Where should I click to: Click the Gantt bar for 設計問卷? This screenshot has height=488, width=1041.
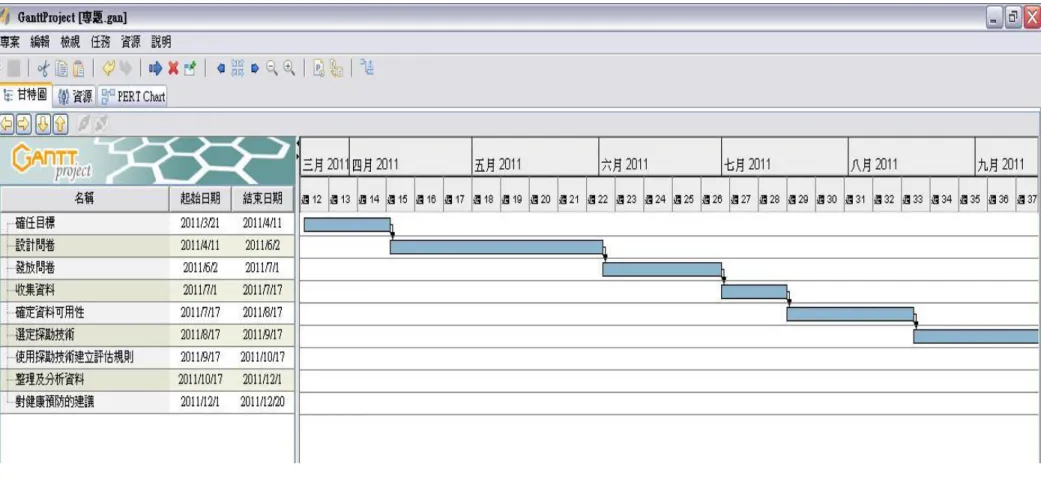point(496,247)
